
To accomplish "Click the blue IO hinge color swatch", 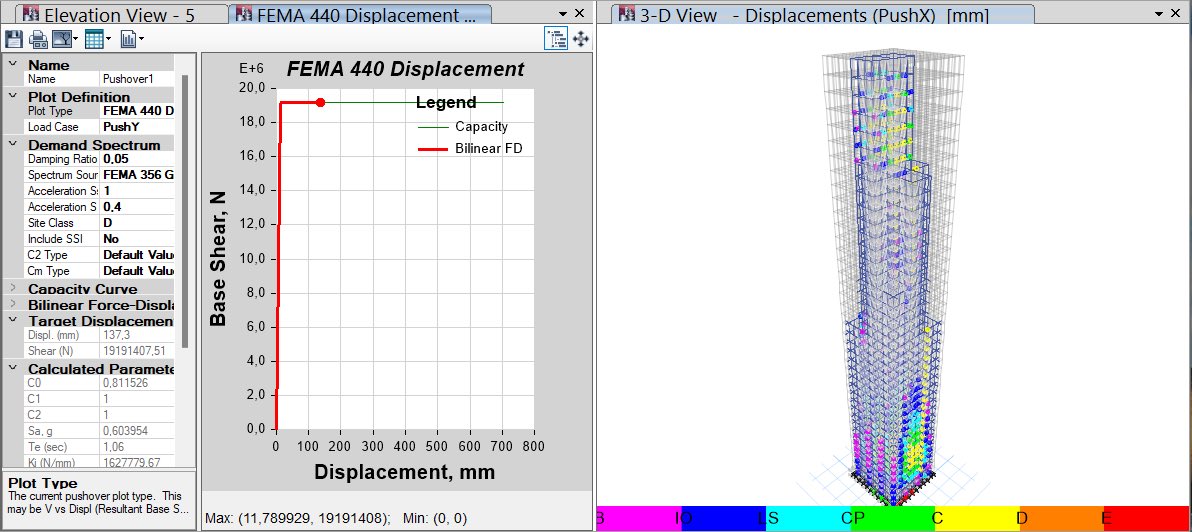I will (724, 518).
